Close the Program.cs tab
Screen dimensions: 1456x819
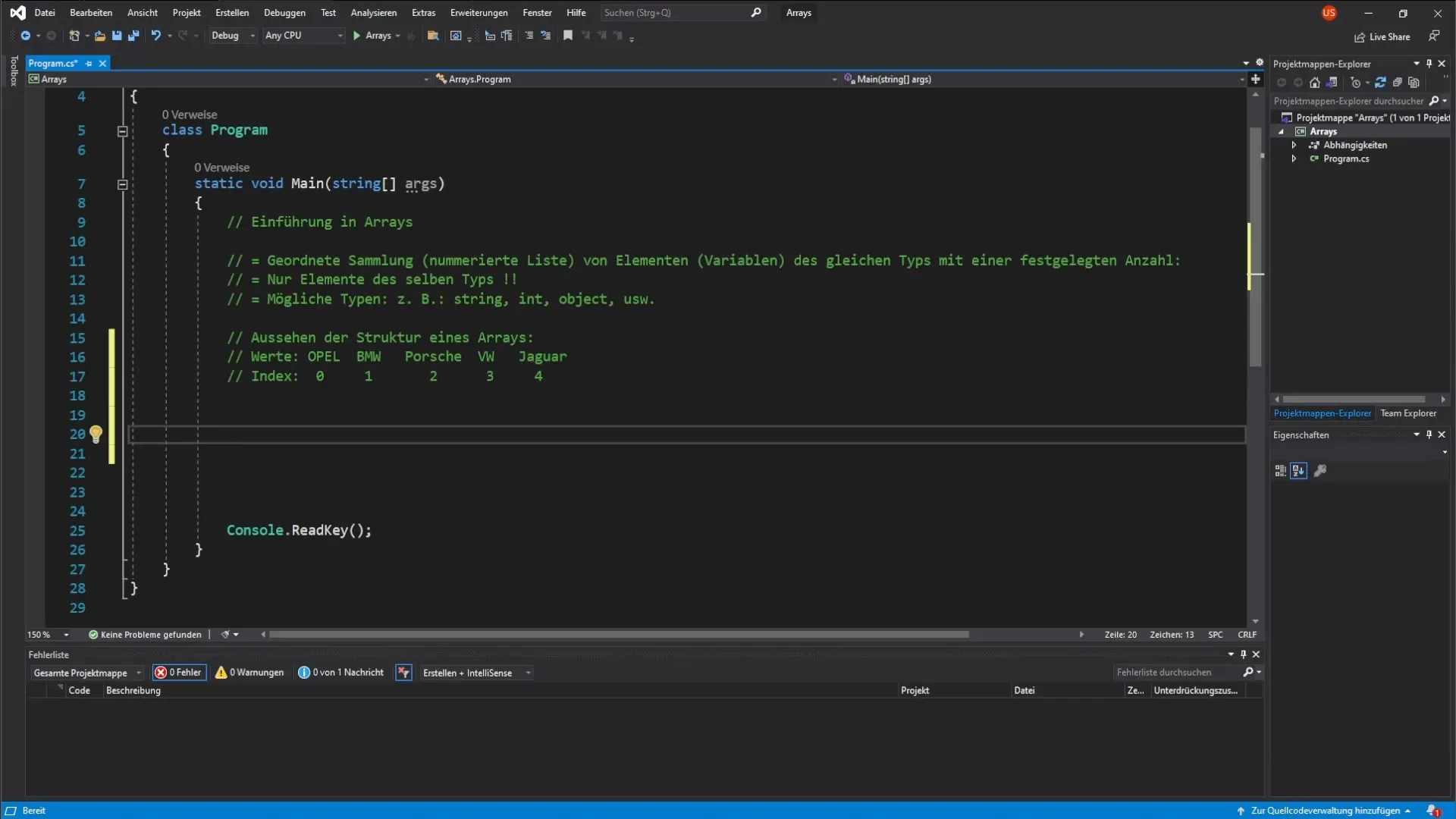[x=102, y=64]
